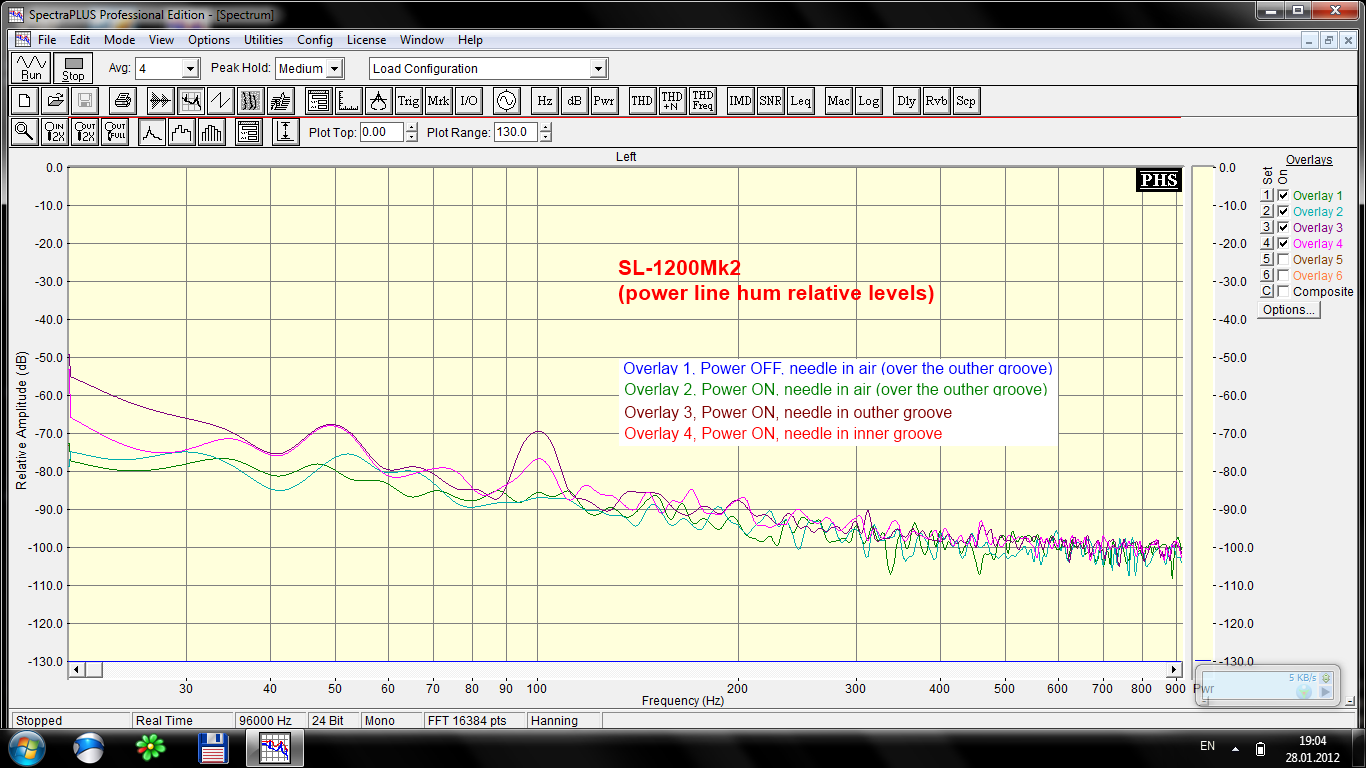Open the Avg dropdown list
The image size is (1366, 768).
[x=190, y=69]
